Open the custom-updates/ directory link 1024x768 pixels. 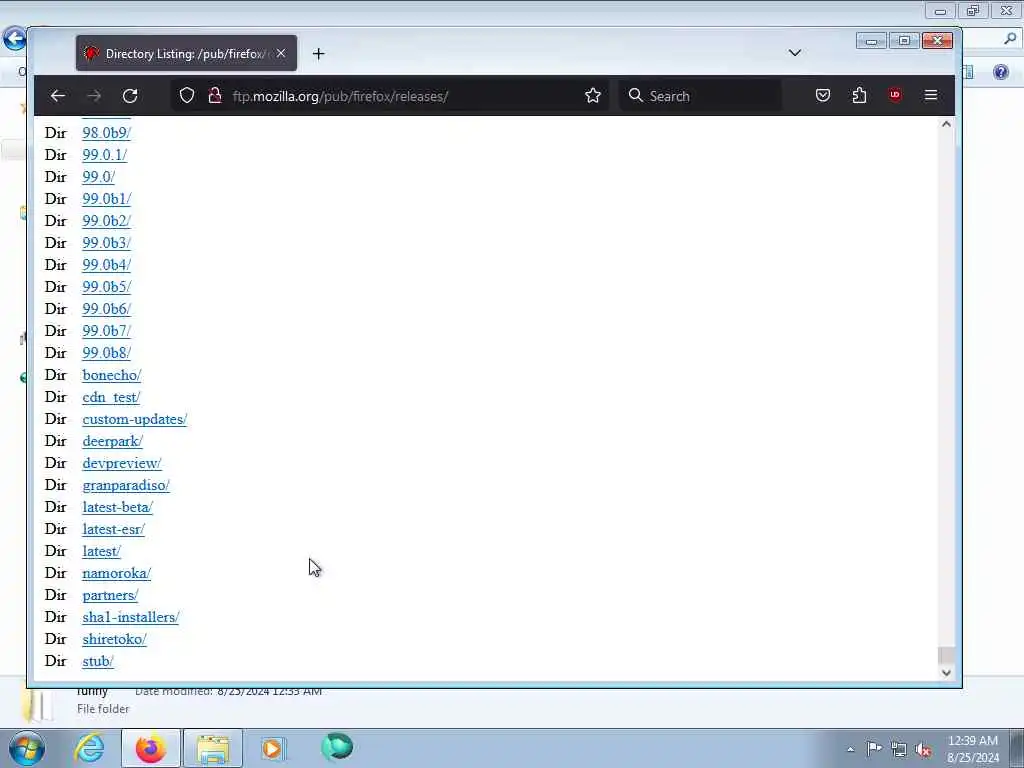coord(135,419)
